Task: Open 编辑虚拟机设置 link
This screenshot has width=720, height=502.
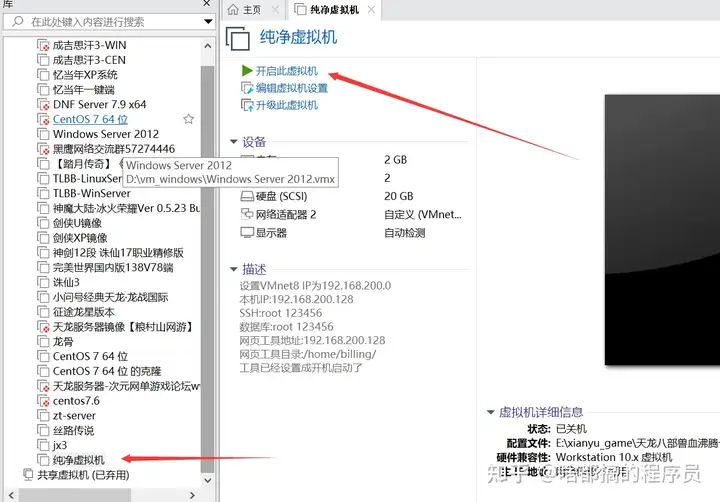Action: tap(292, 88)
